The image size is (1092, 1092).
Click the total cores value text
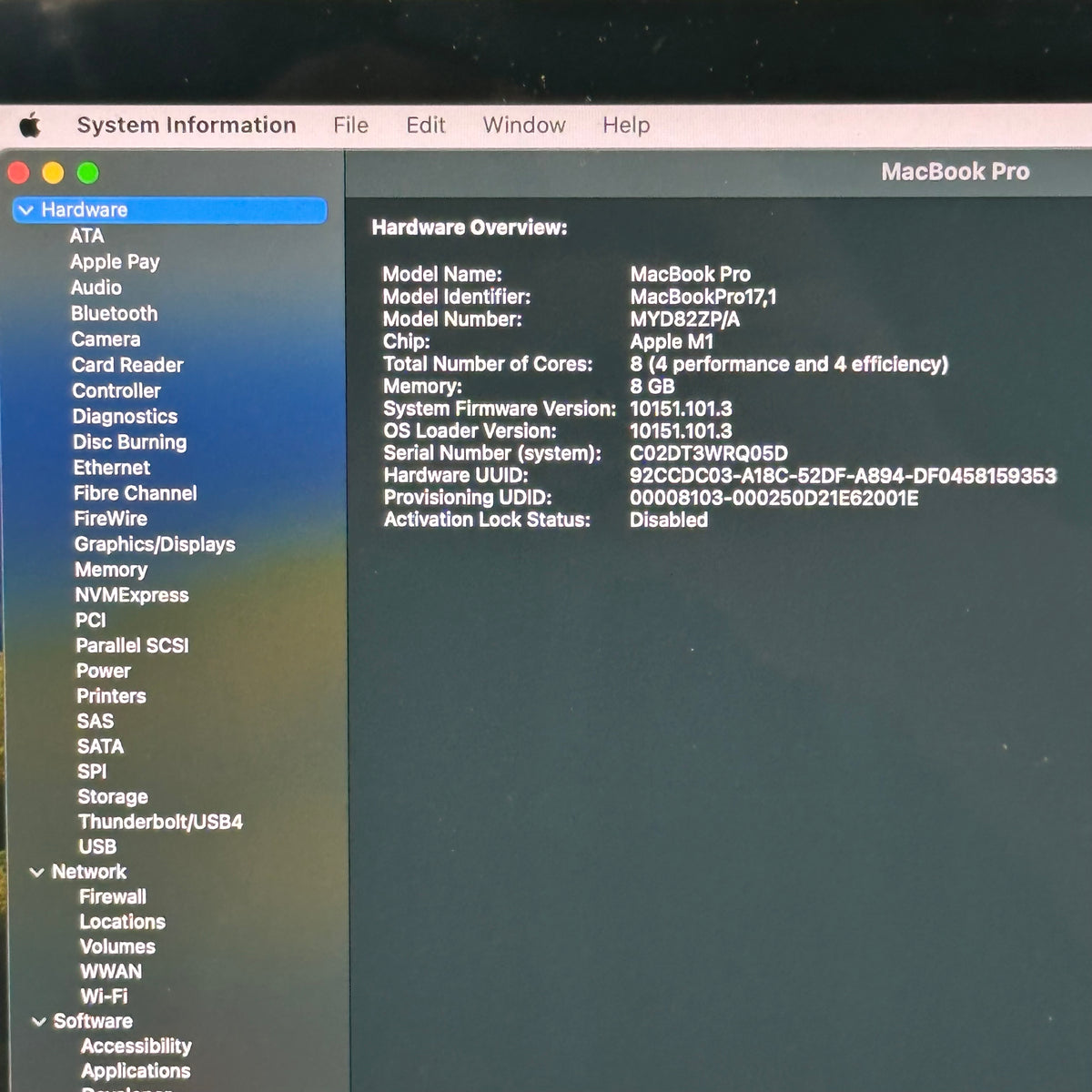click(789, 364)
